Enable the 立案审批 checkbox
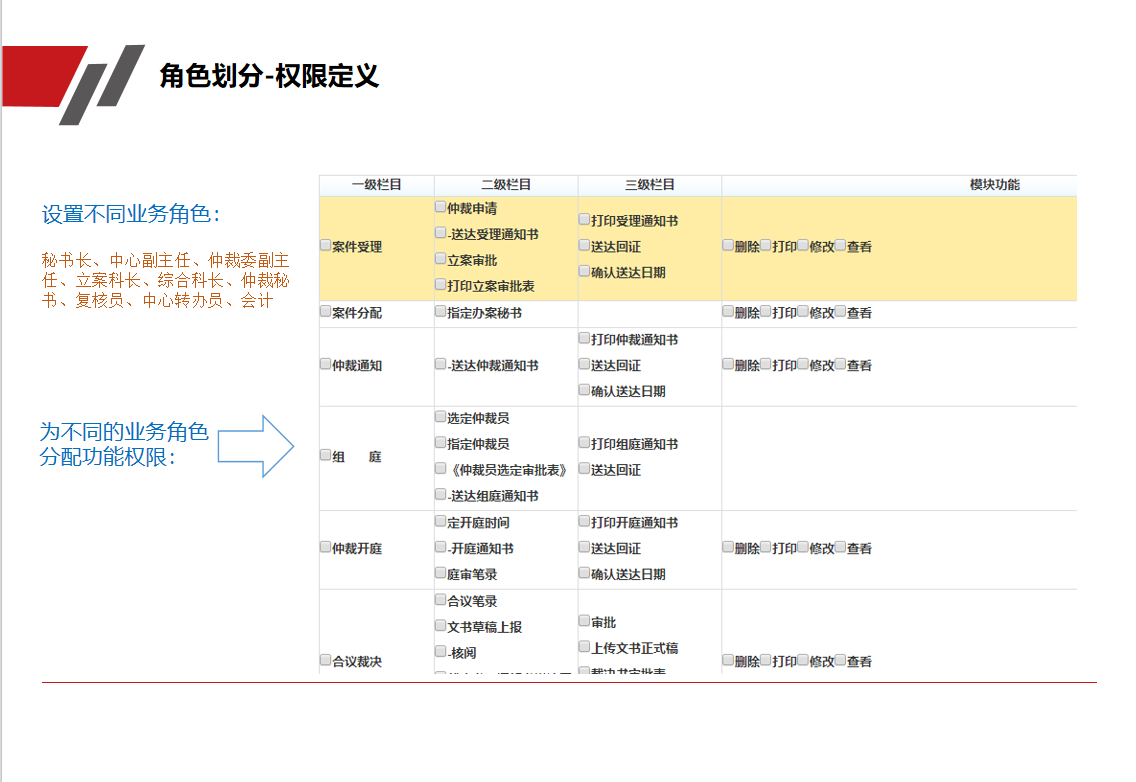The width and height of the screenshot is (1136, 782). tap(441, 259)
